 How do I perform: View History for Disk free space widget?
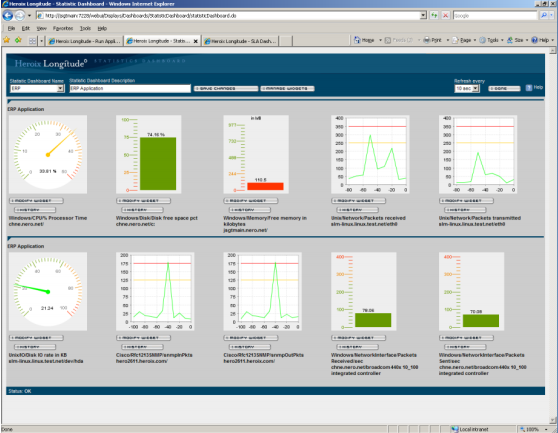click(142, 210)
